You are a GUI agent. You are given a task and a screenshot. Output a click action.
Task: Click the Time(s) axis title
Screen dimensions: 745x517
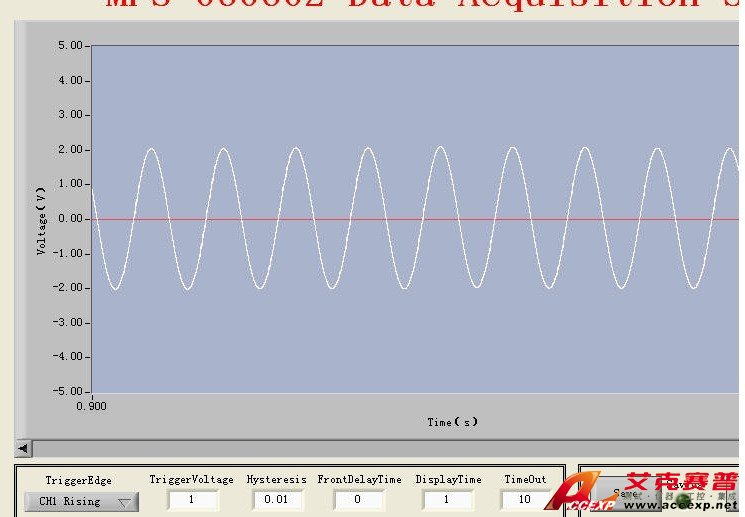click(452, 422)
